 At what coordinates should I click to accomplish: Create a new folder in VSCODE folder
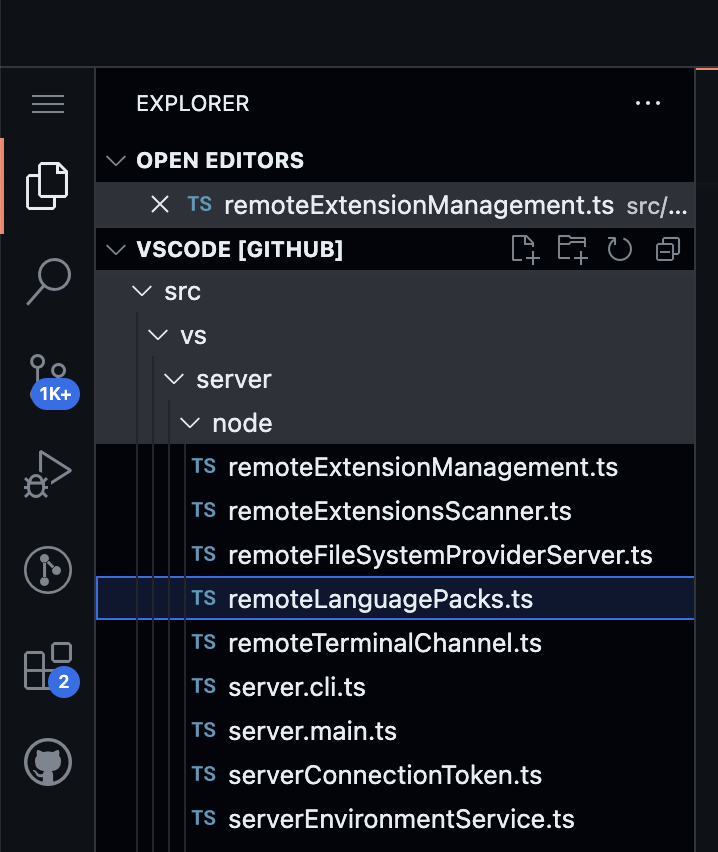tap(572, 250)
